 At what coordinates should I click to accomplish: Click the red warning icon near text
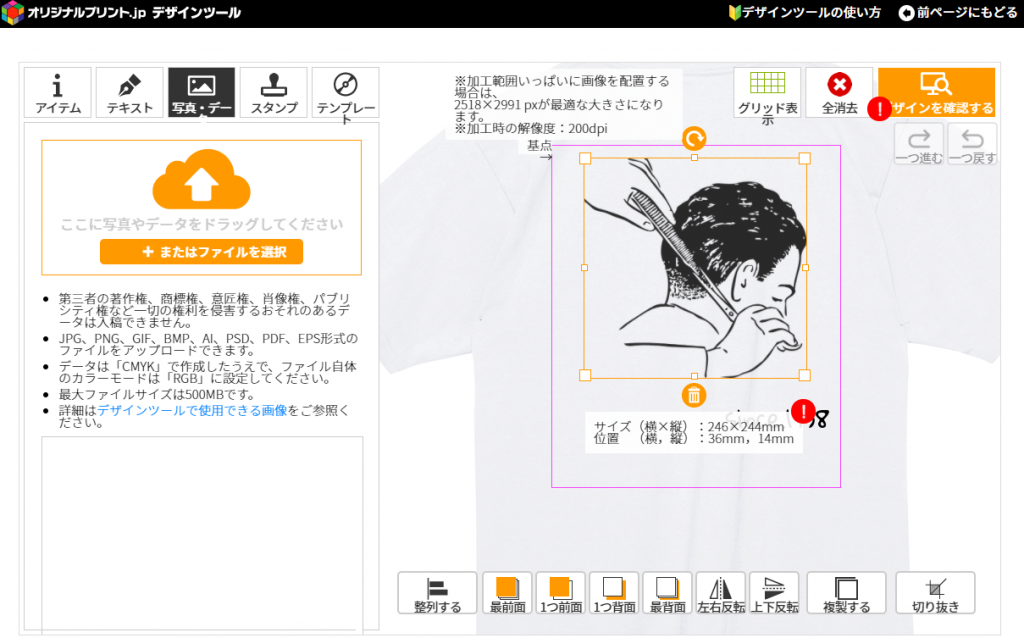click(803, 412)
